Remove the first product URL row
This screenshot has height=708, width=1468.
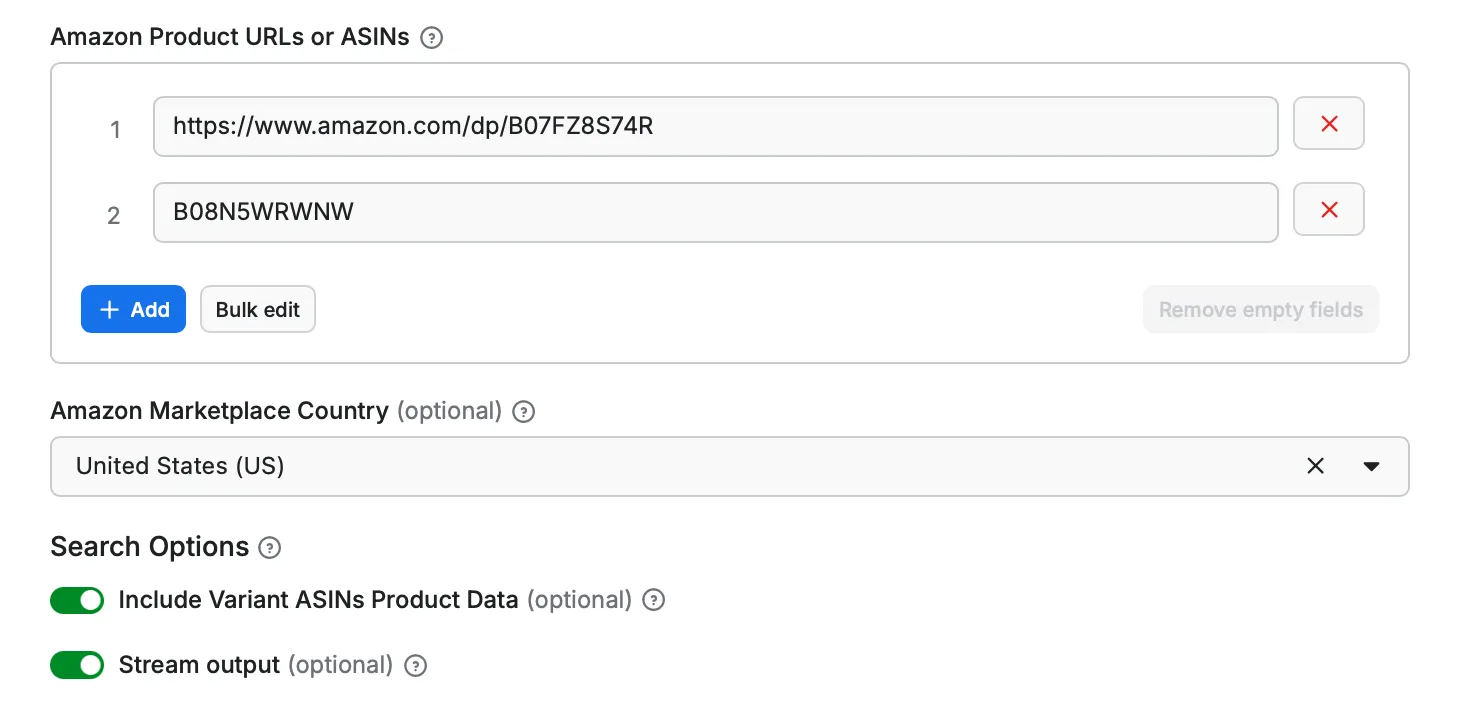pyautogui.click(x=1329, y=124)
